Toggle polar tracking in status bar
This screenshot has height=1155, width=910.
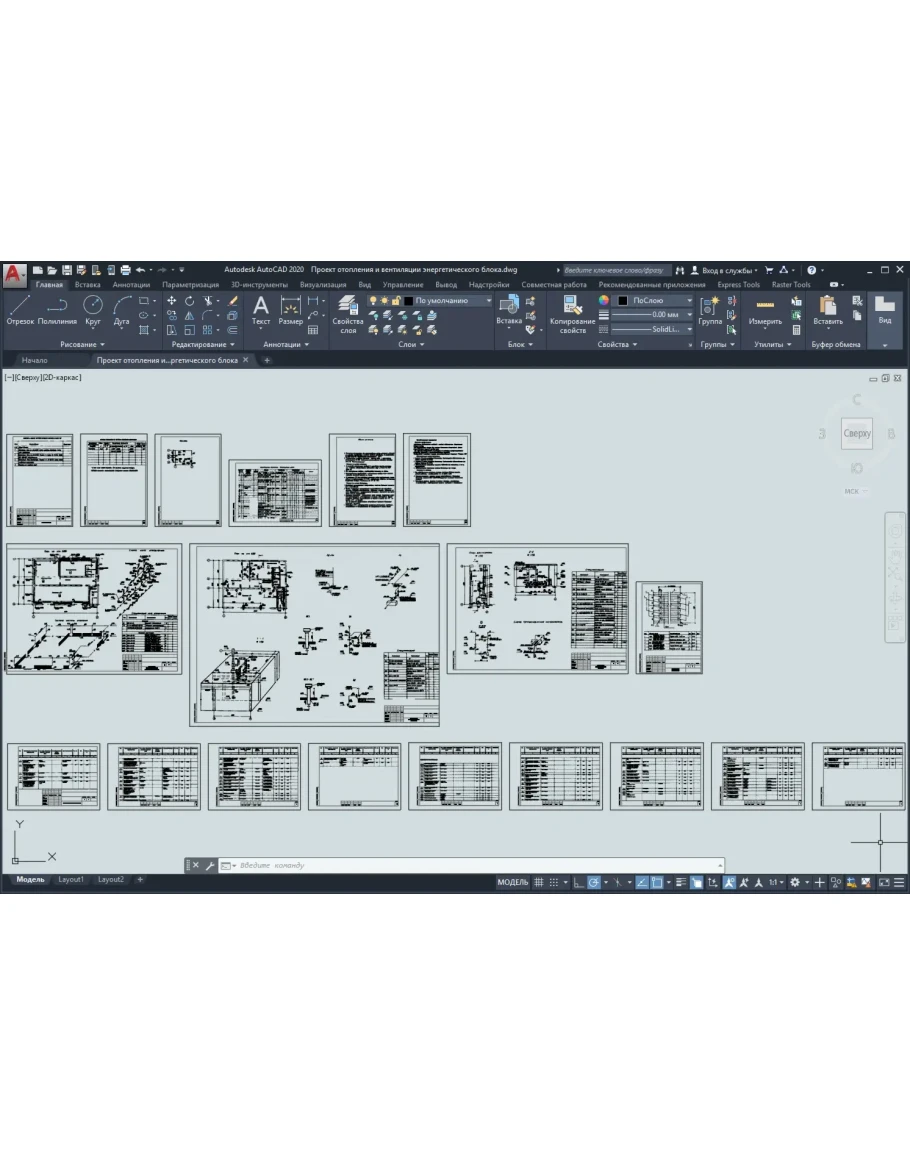click(x=594, y=882)
